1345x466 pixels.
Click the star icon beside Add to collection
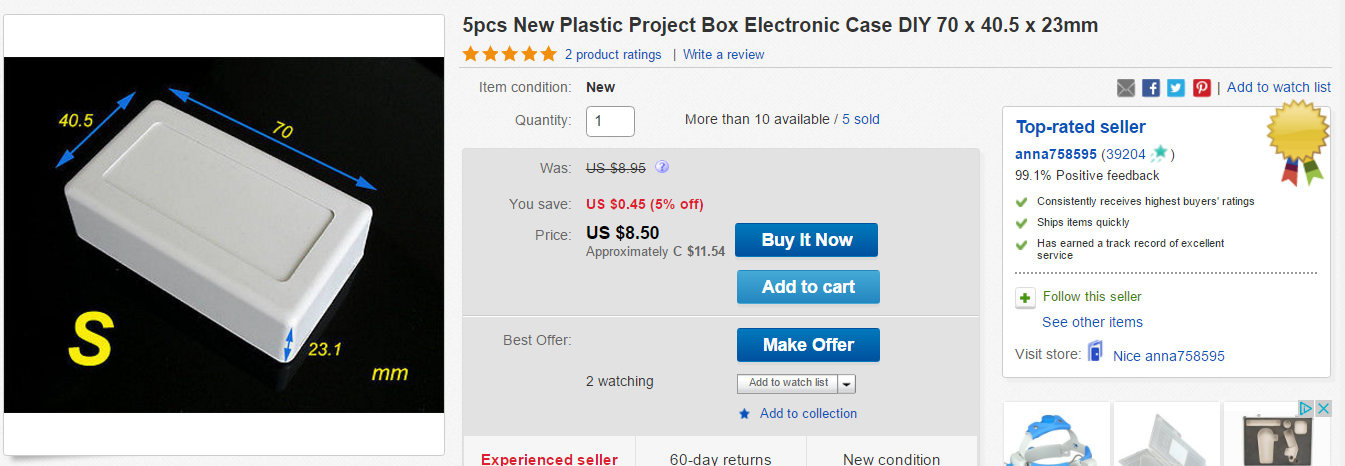click(x=744, y=414)
